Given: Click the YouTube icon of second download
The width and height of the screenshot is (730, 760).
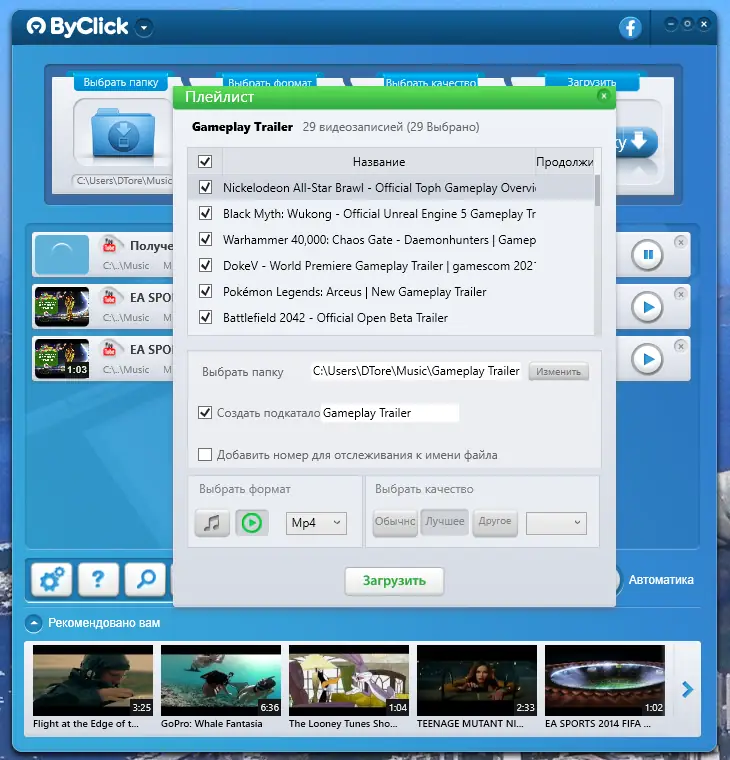Looking at the screenshot, I should click(110, 297).
